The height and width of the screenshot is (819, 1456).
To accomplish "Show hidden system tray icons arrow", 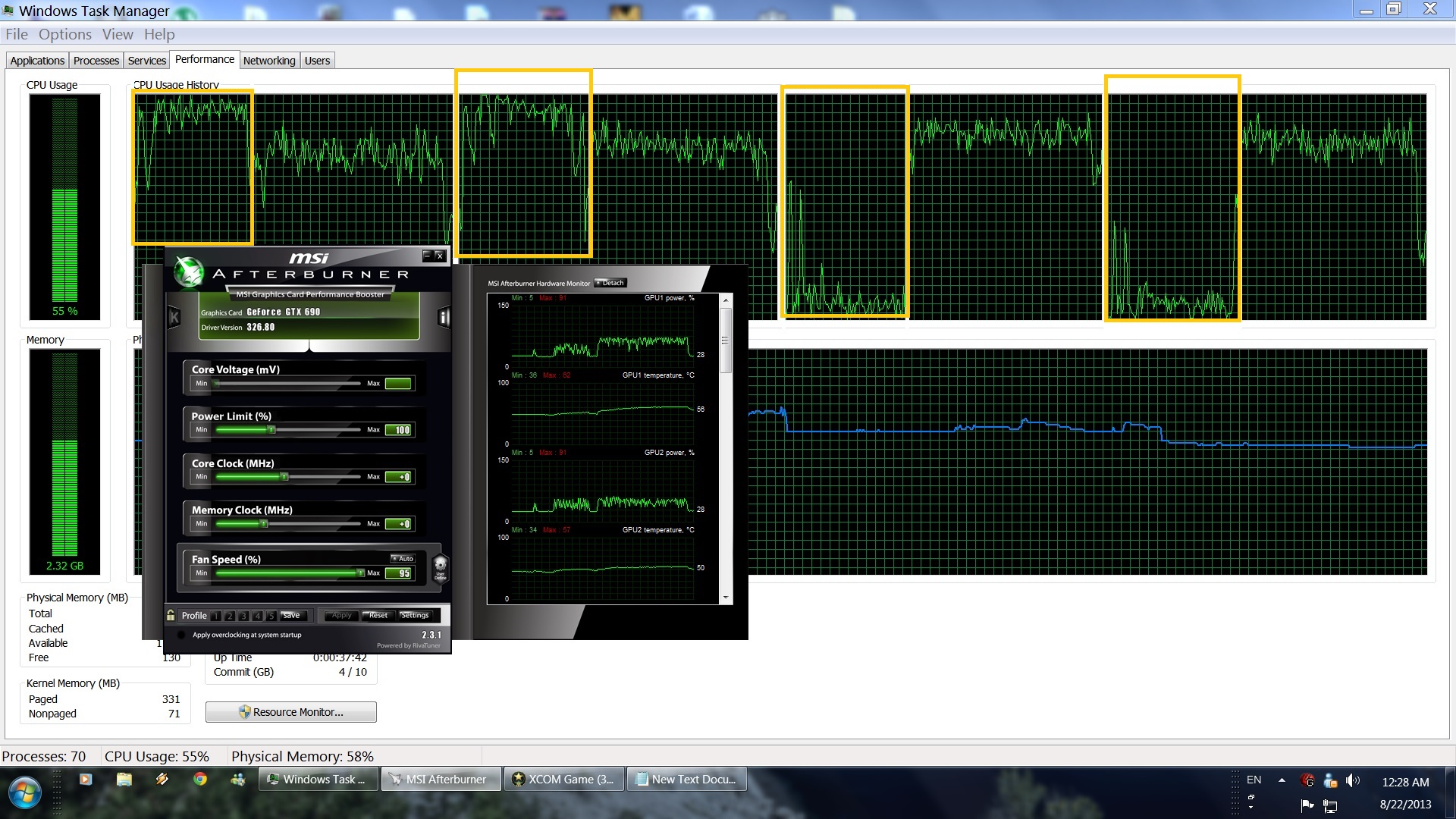I will (x=1282, y=780).
